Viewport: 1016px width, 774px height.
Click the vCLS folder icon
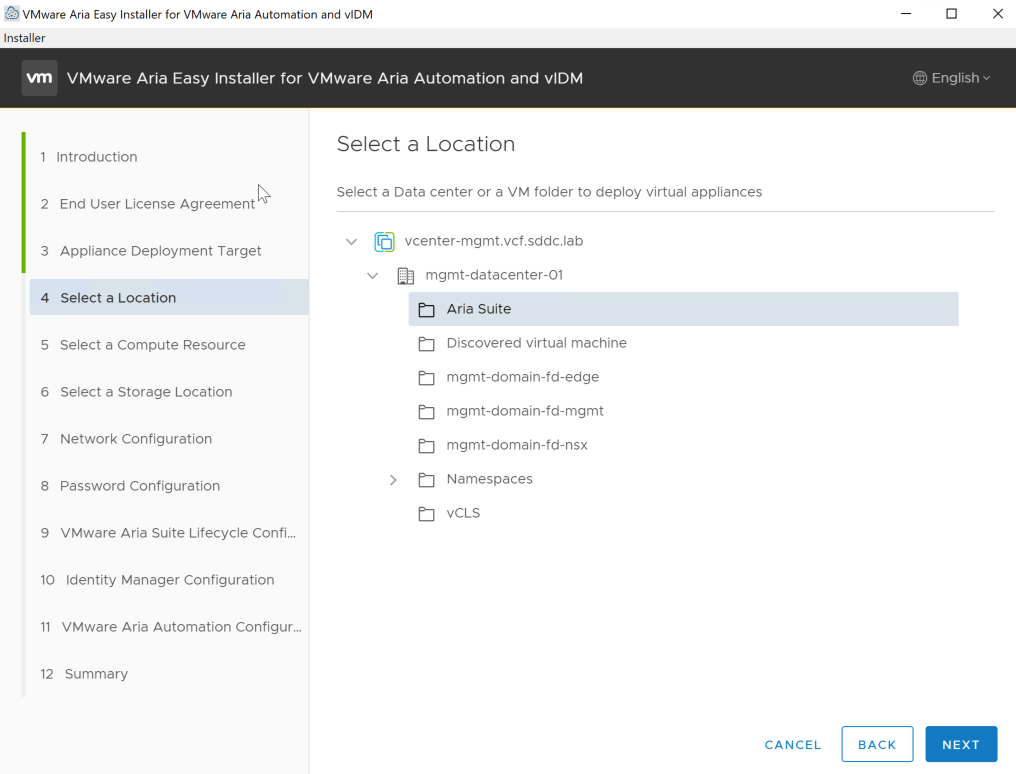pyautogui.click(x=427, y=514)
